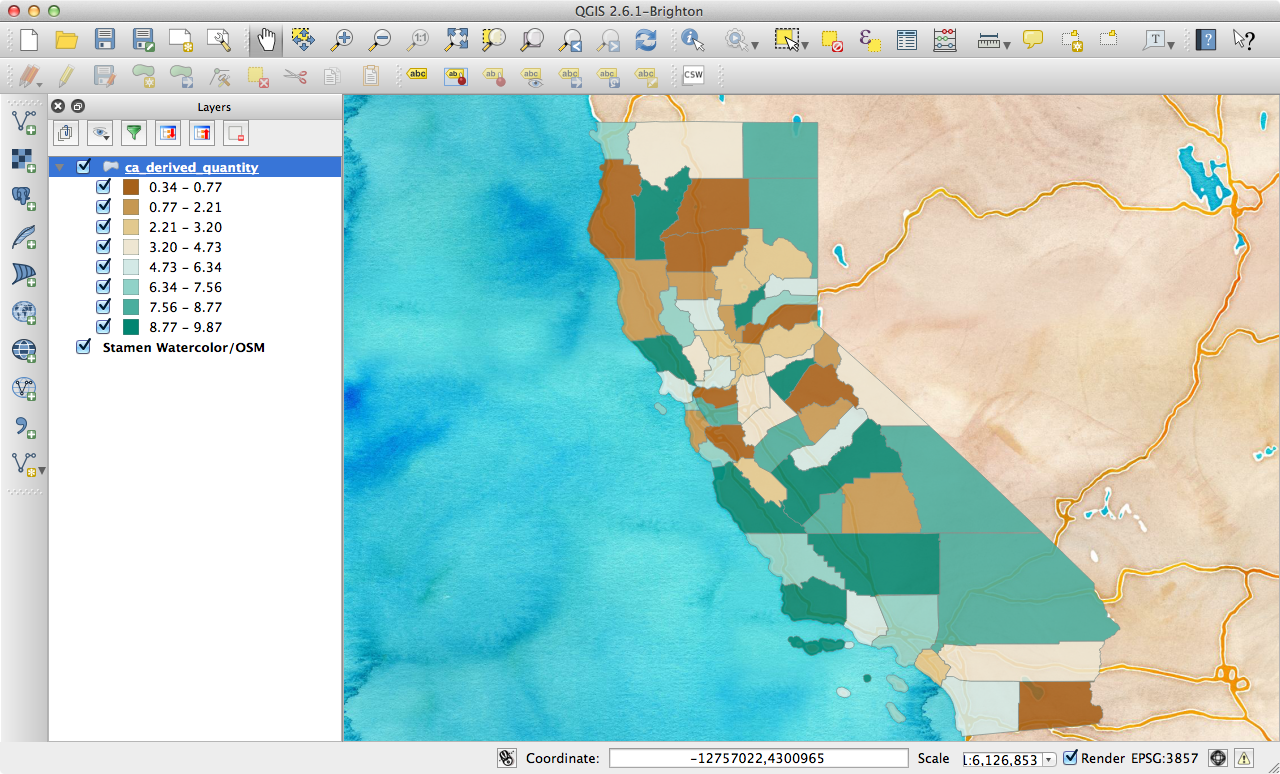
Task: Add Delimited Text Layer comma icon
Action: [x=24, y=427]
